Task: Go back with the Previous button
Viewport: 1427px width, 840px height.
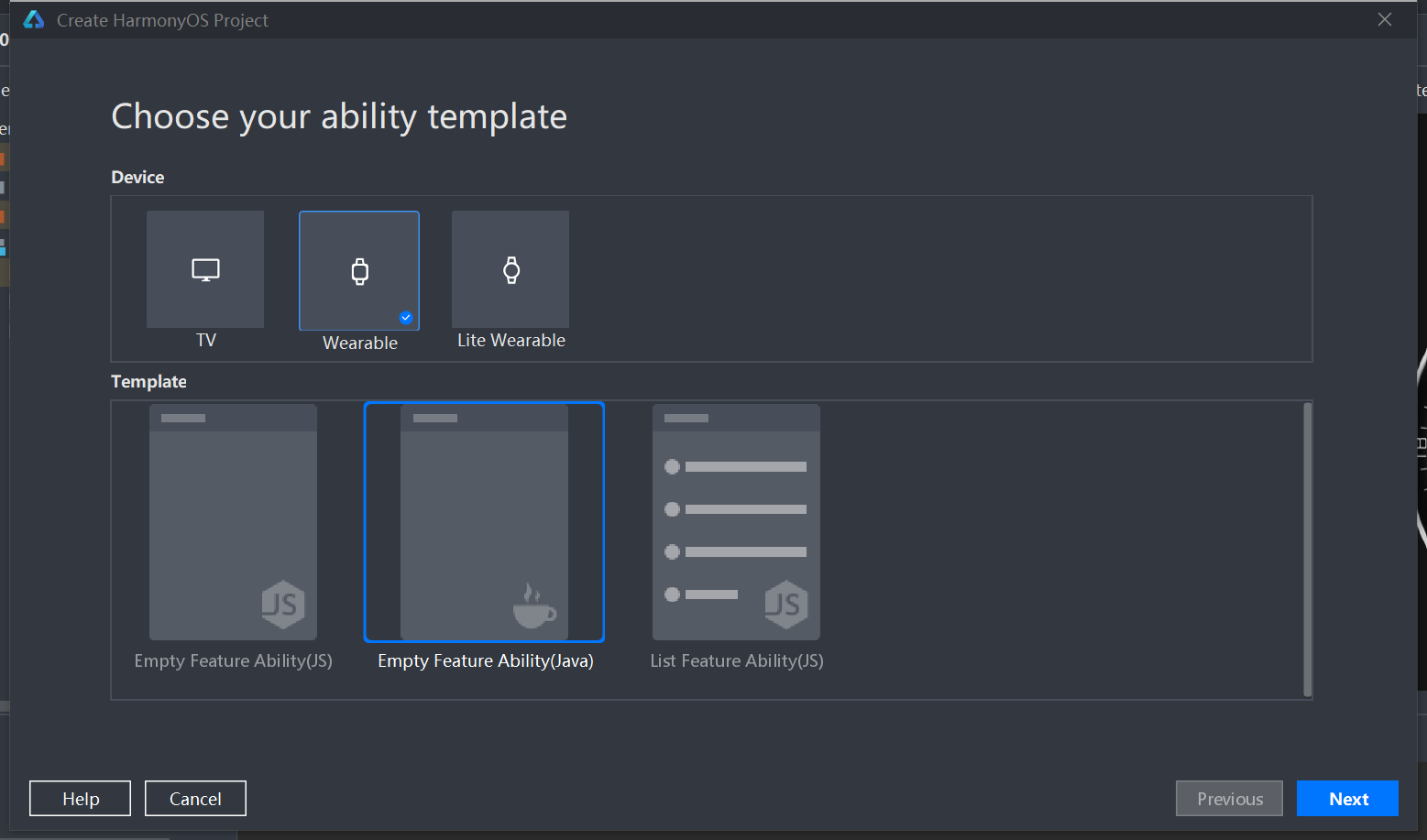Action: point(1229,799)
